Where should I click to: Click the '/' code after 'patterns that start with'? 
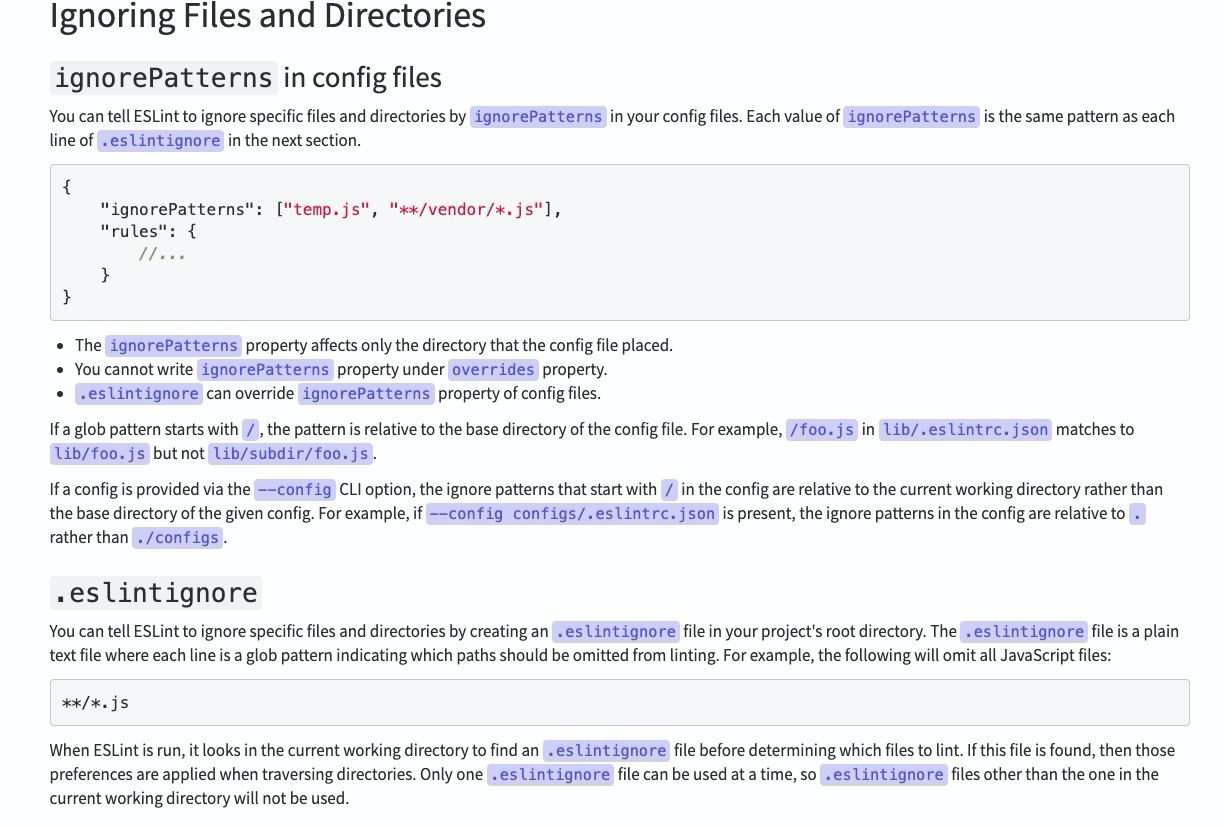pyautogui.click(x=670, y=489)
